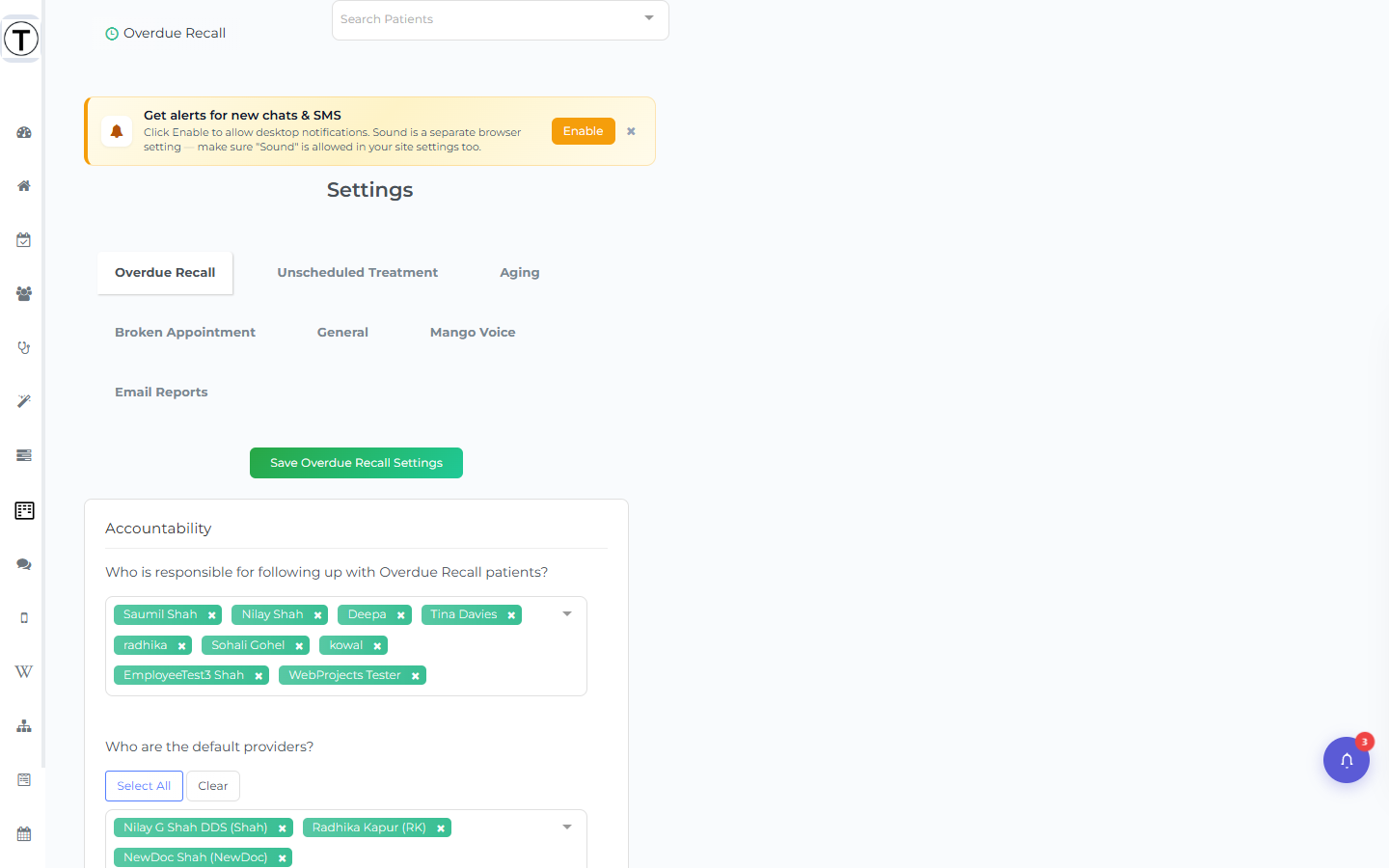The image size is (1389, 868).
Task: Open the magic wand icon in sidebar
Action: [x=24, y=401]
